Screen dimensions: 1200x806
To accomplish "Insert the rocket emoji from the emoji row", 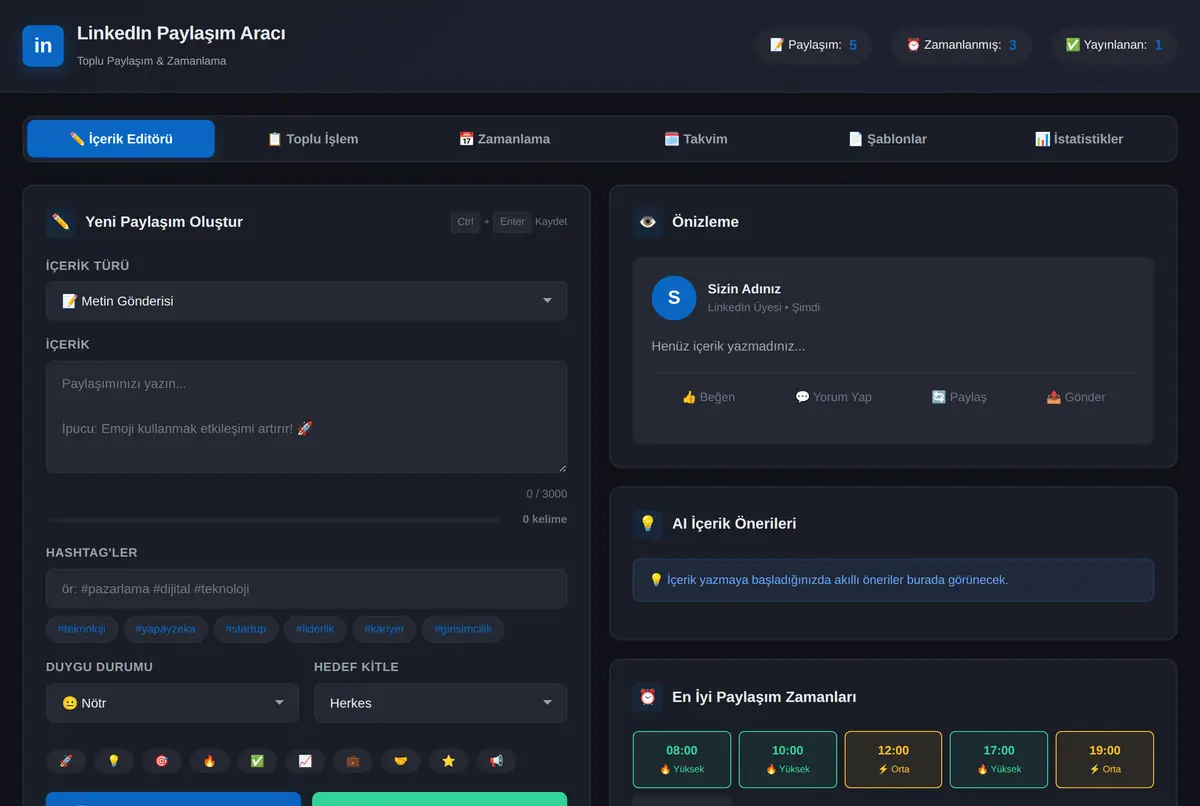I will point(66,761).
